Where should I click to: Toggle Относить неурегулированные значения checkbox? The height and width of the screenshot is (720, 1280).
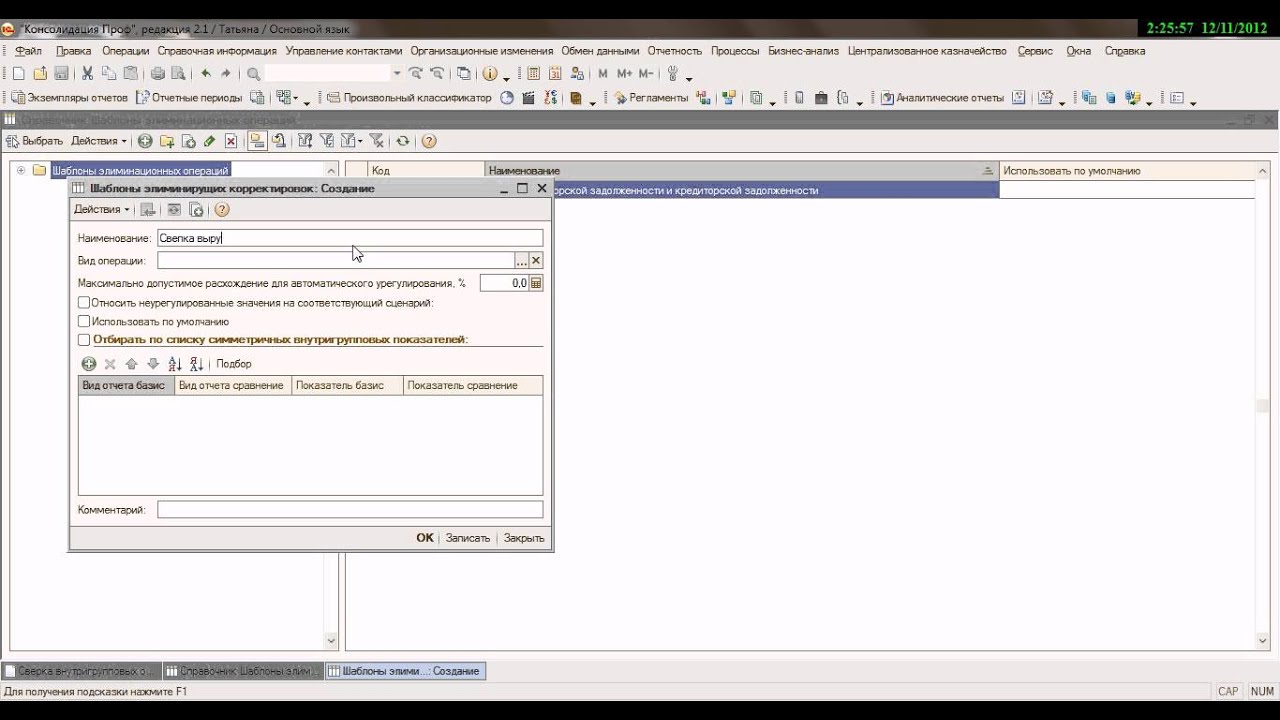click(84, 302)
